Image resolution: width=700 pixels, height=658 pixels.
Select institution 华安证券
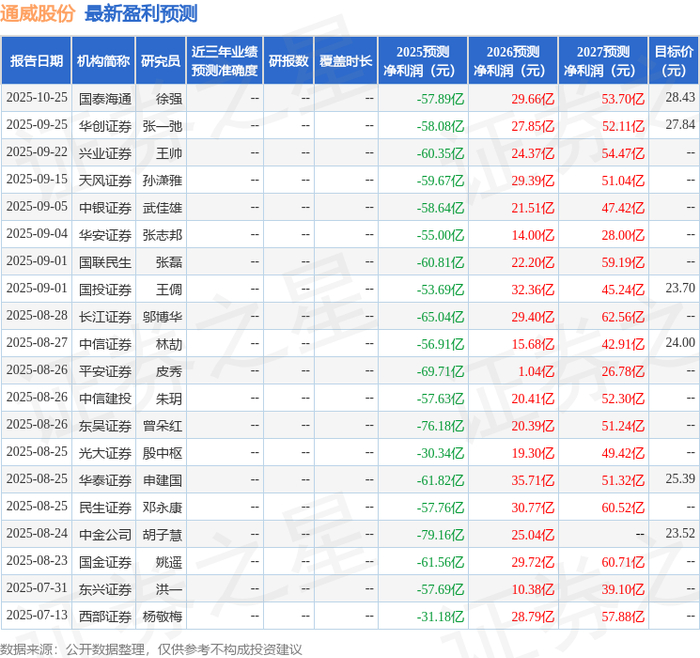(x=105, y=235)
